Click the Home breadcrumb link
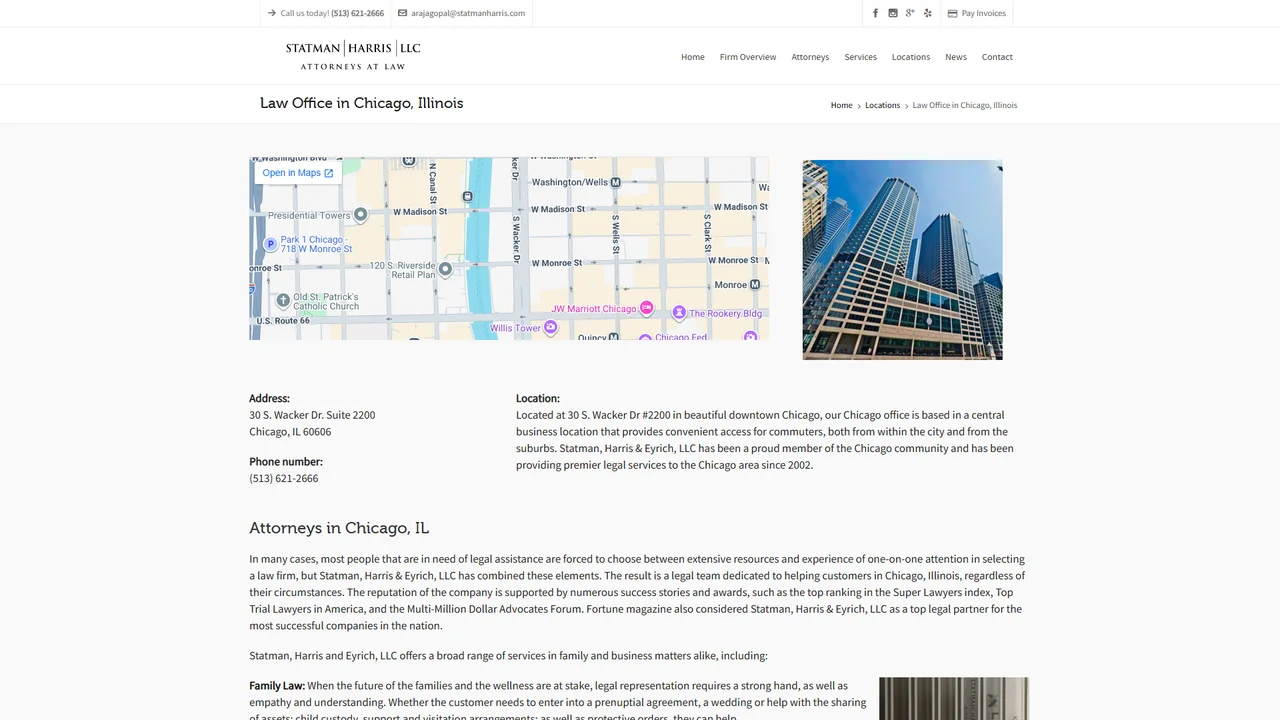Image resolution: width=1280 pixels, height=720 pixels. 842,105
